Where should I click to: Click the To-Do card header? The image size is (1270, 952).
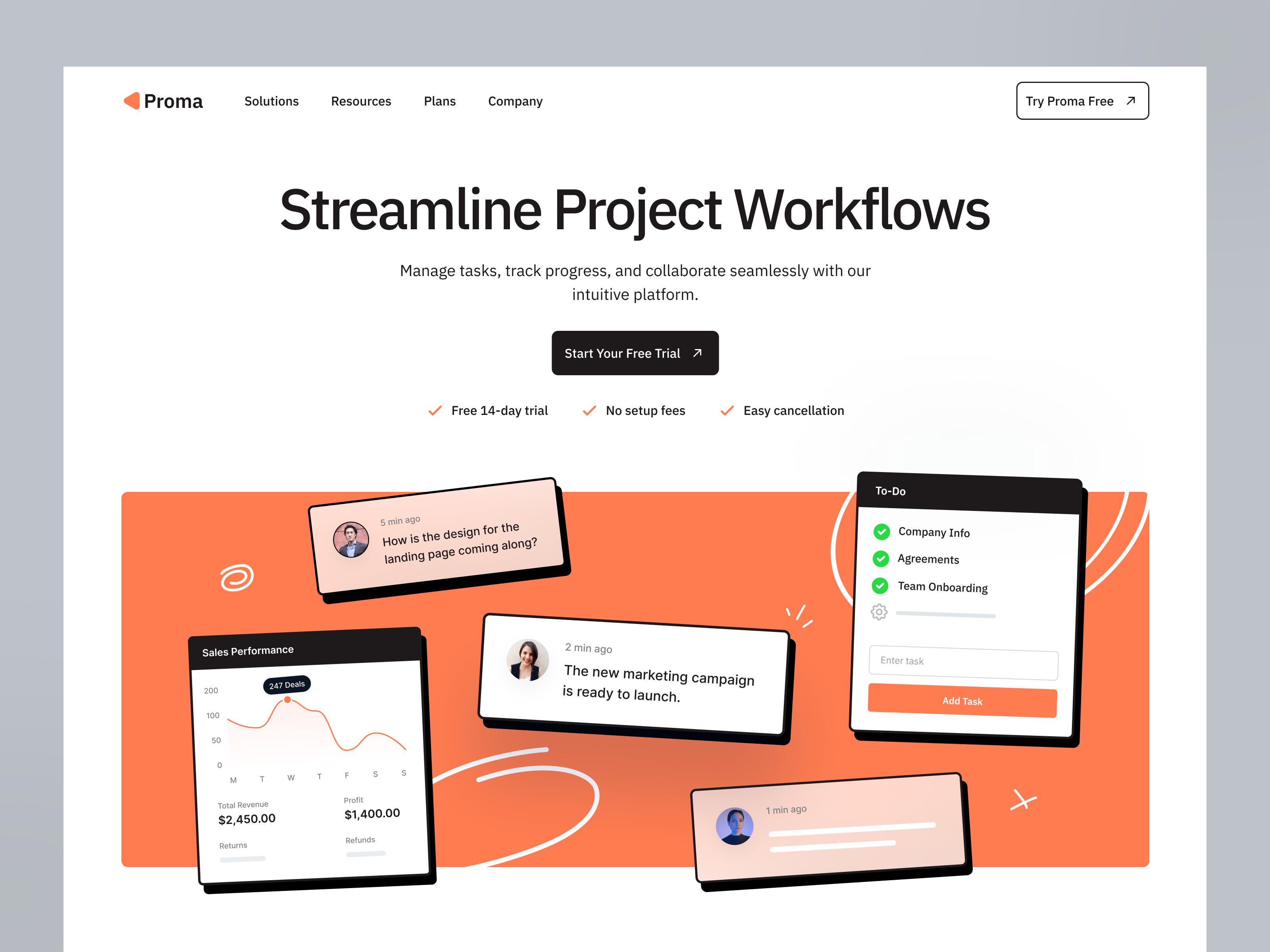pos(969,493)
